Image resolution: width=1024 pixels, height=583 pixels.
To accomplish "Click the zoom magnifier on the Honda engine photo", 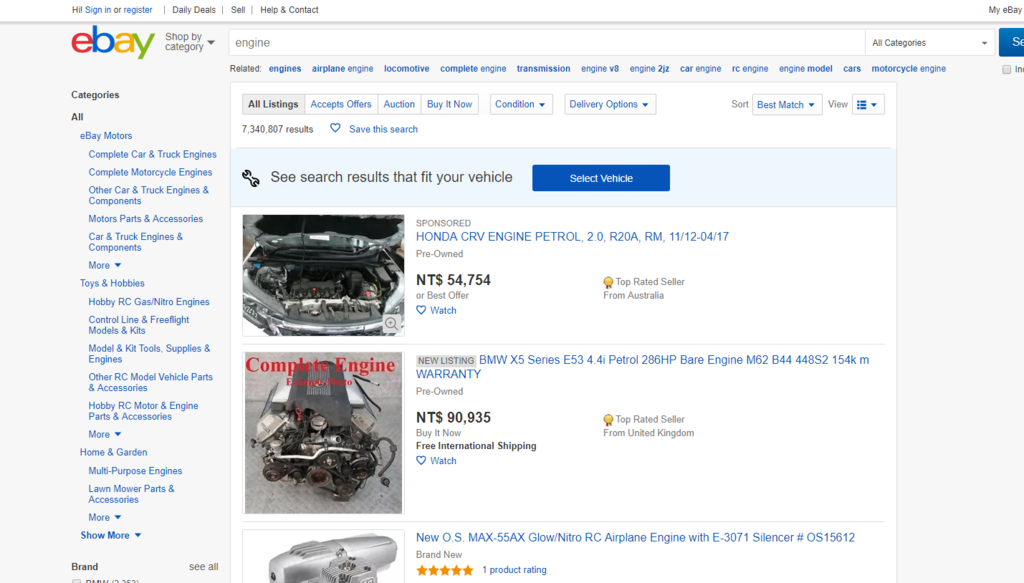I will (392, 323).
